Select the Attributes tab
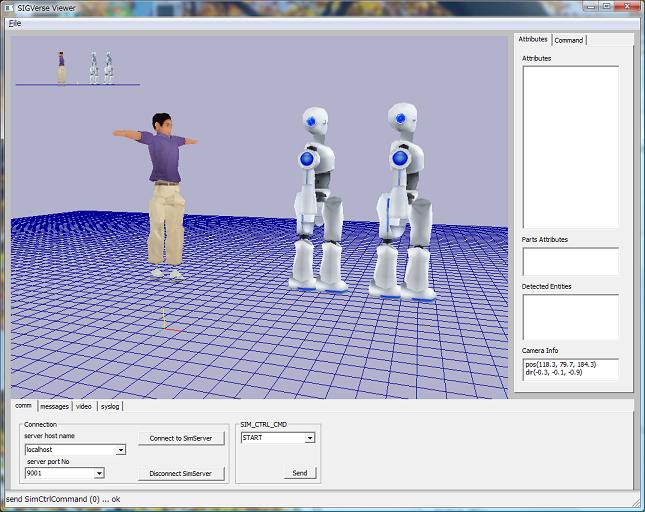645x512 pixels. pyautogui.click(x=532, y=39)
